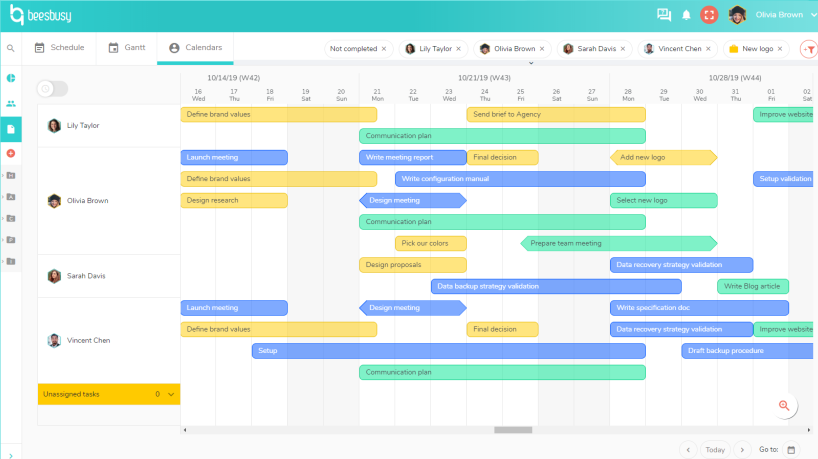Expand the Unassigned tasks section

tap(171, 394)
